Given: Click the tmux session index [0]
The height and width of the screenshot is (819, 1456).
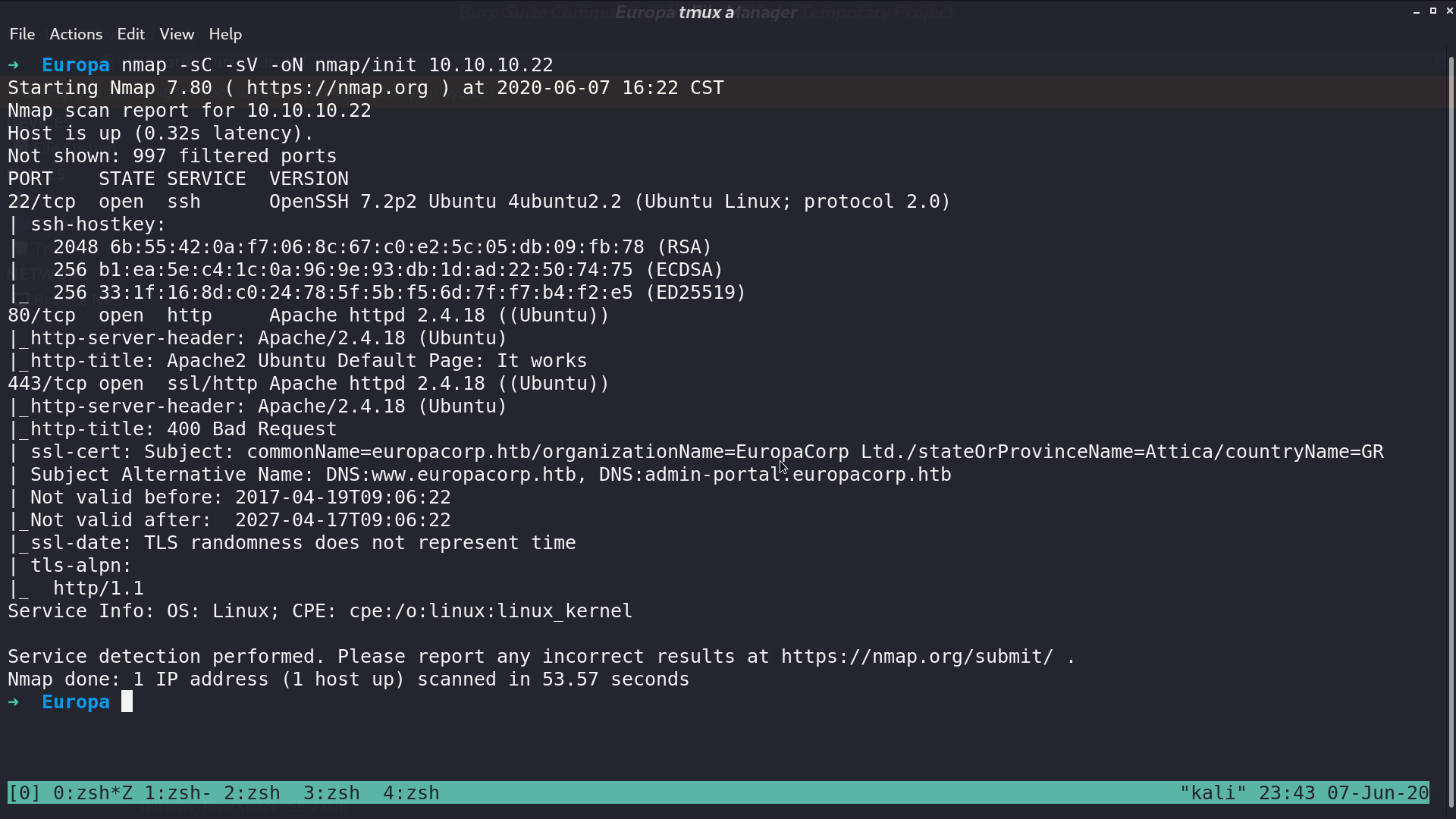Looking at the screenshot, I should [x=24, y=793].
